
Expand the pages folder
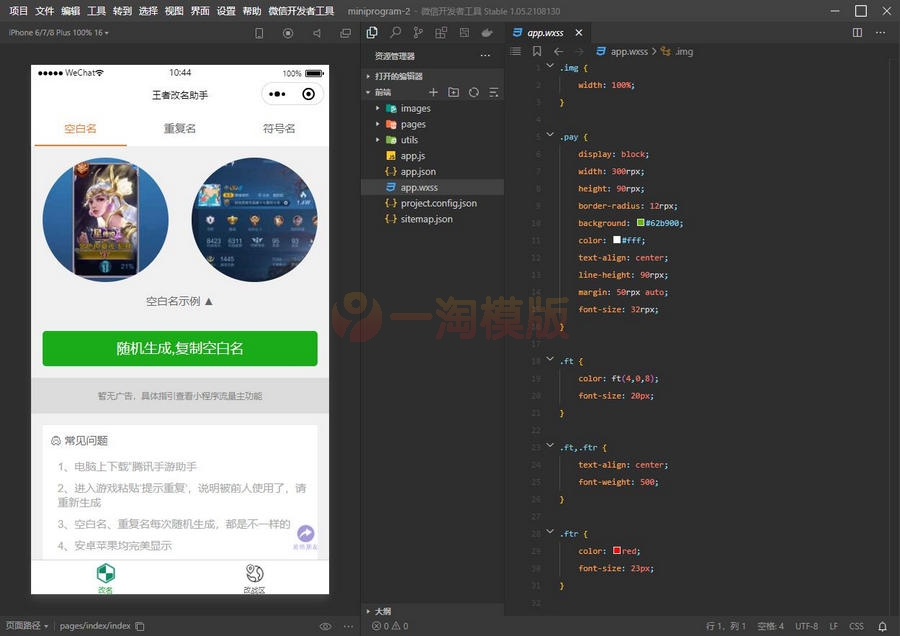409,124
